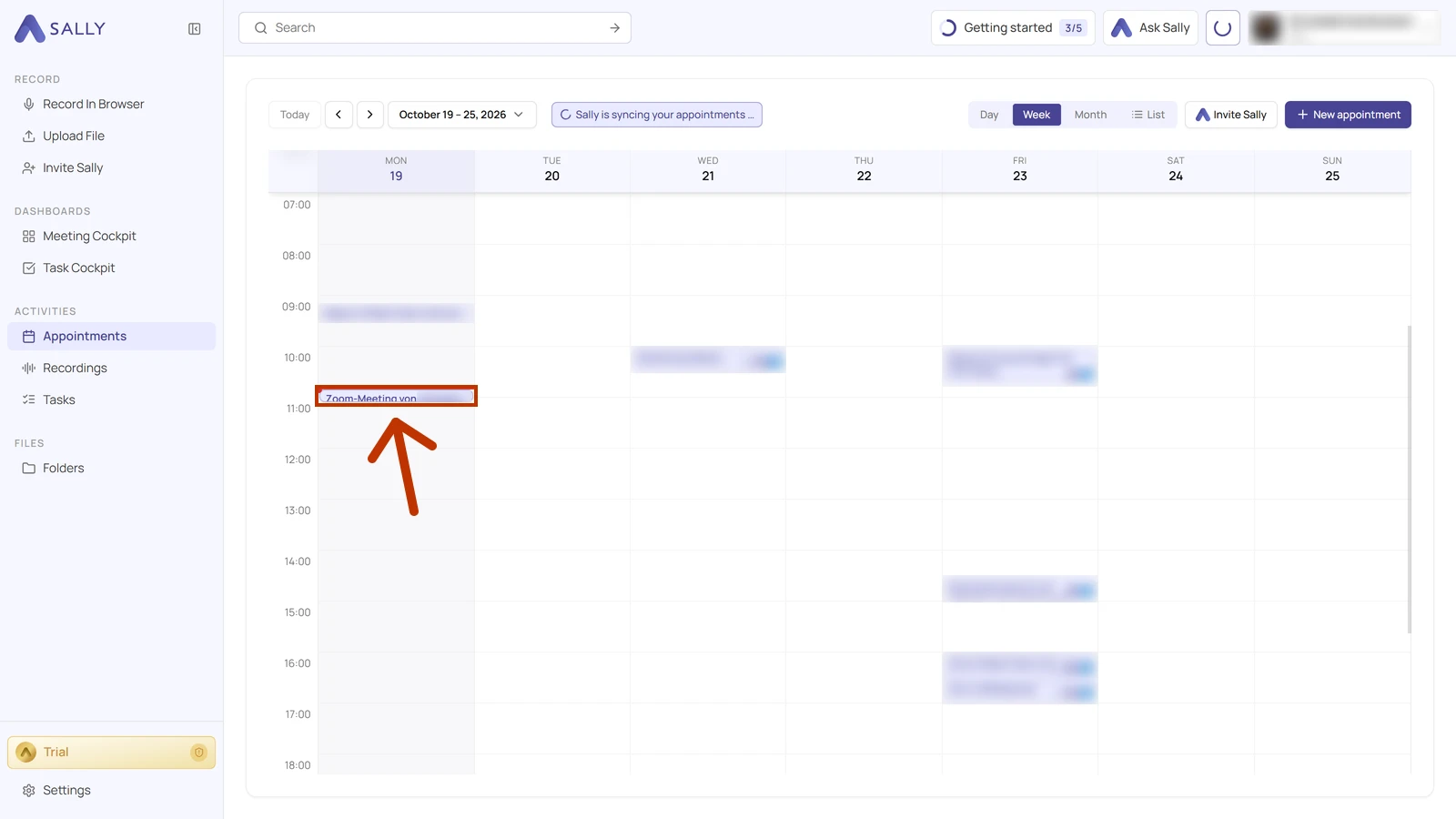
Task: Collapse the sidebar with the panel icon
Action: (194, 29)
